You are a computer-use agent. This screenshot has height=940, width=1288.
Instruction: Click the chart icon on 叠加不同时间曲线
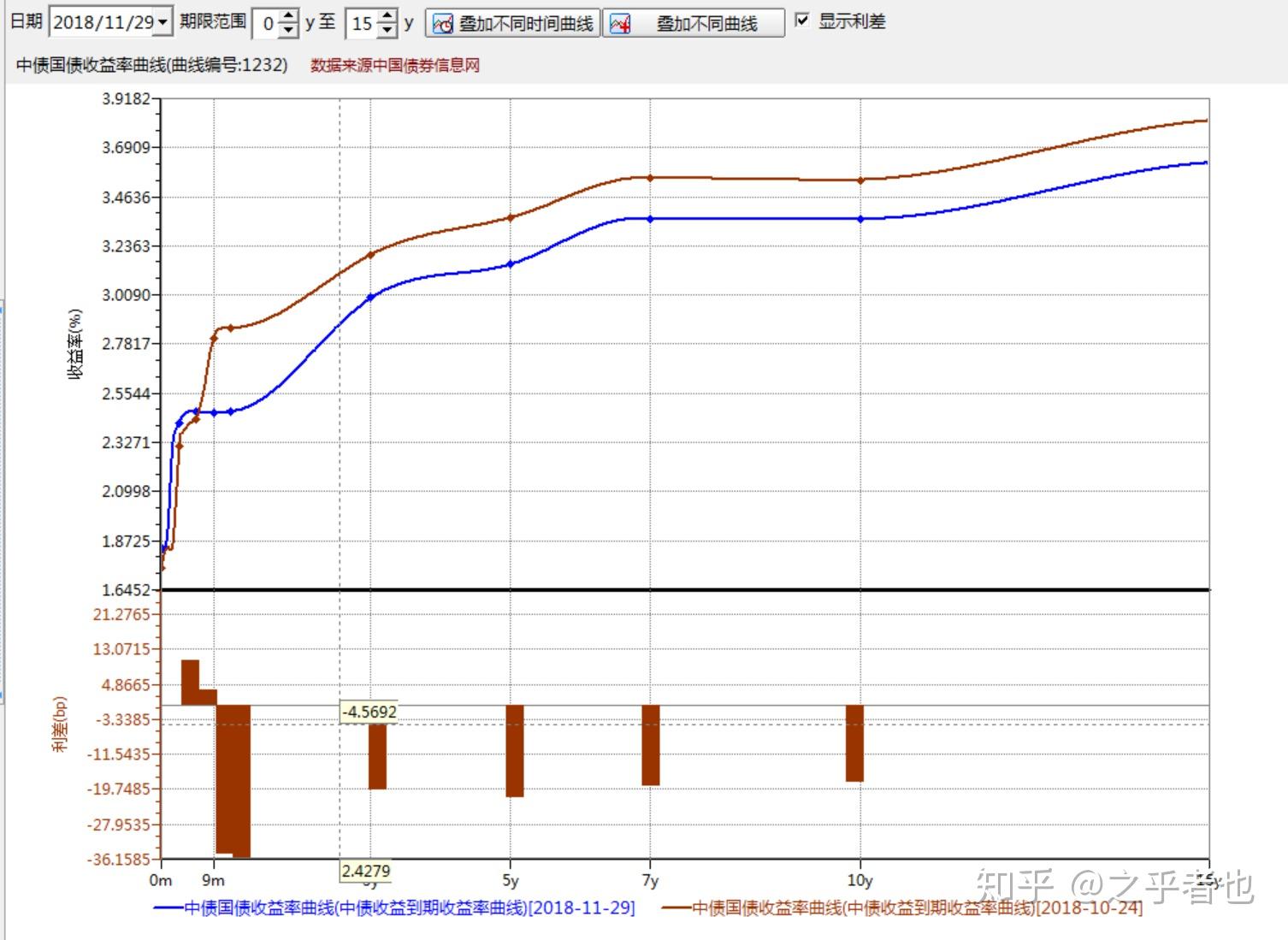pyautogui.click(x=442, y=24)
